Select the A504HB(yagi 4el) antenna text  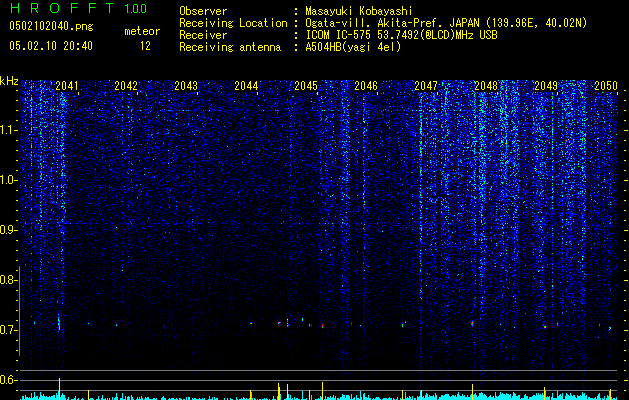353,47
